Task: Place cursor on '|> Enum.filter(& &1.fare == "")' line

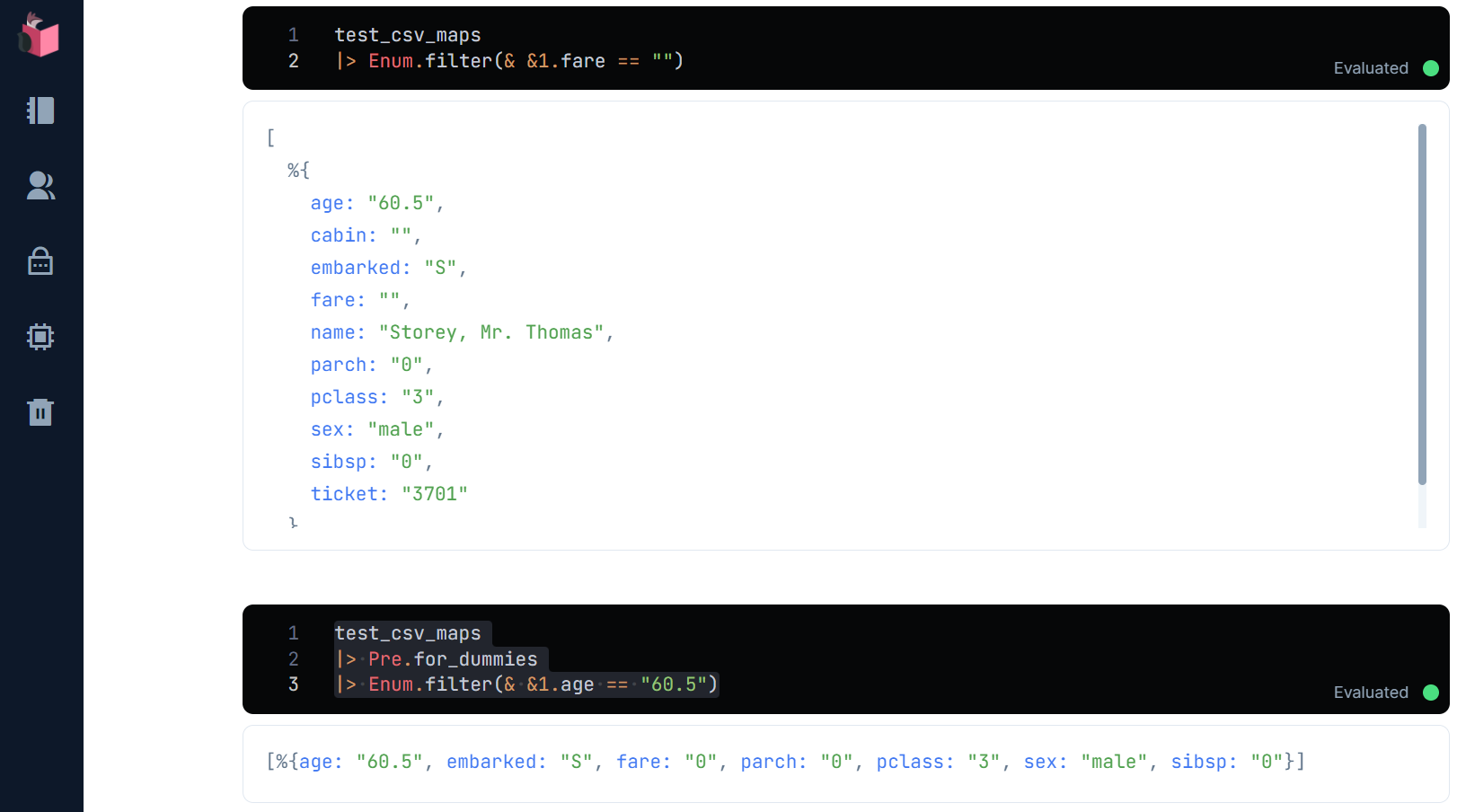Action: click(x=509, y=61)
